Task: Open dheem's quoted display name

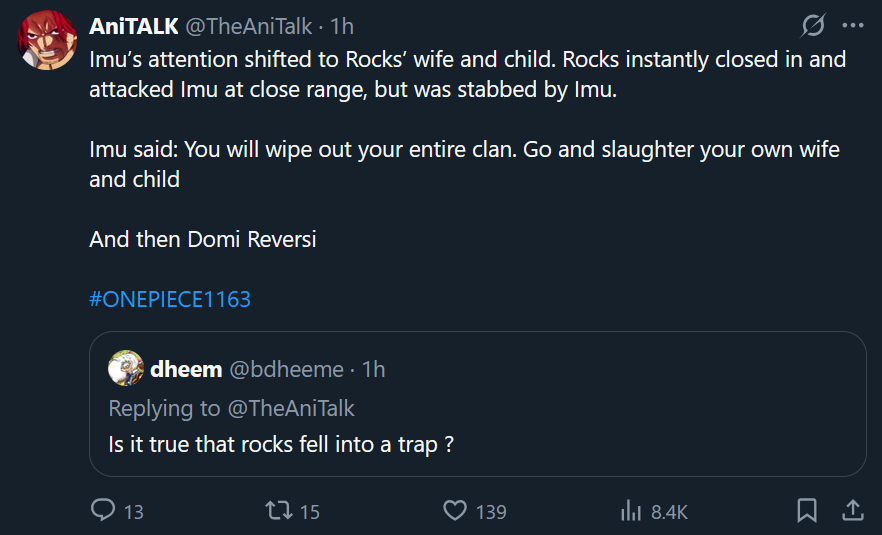Action: (x=185, y=369)
